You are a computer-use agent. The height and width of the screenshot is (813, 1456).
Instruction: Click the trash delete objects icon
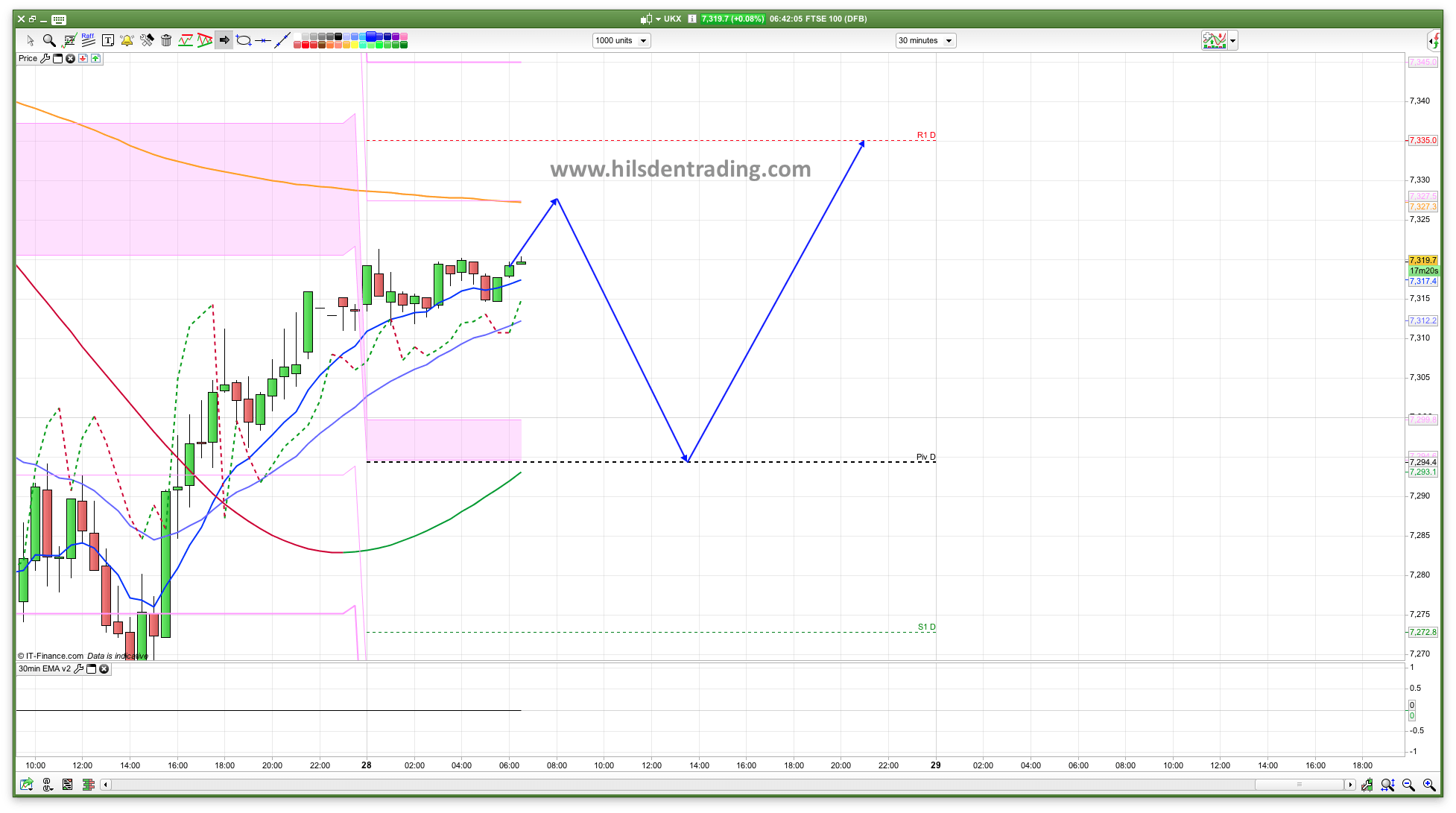(x=166, y=40)
